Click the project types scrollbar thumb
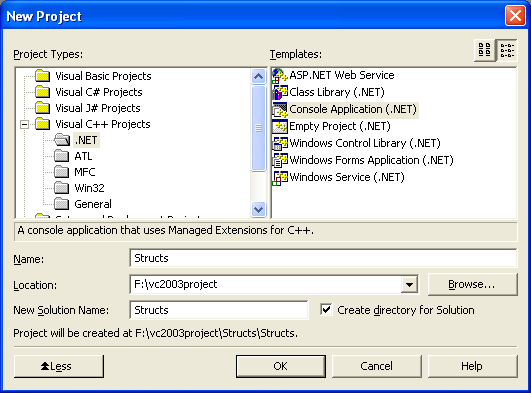Viewport: 531px width, 393px height. click(258, 128)
